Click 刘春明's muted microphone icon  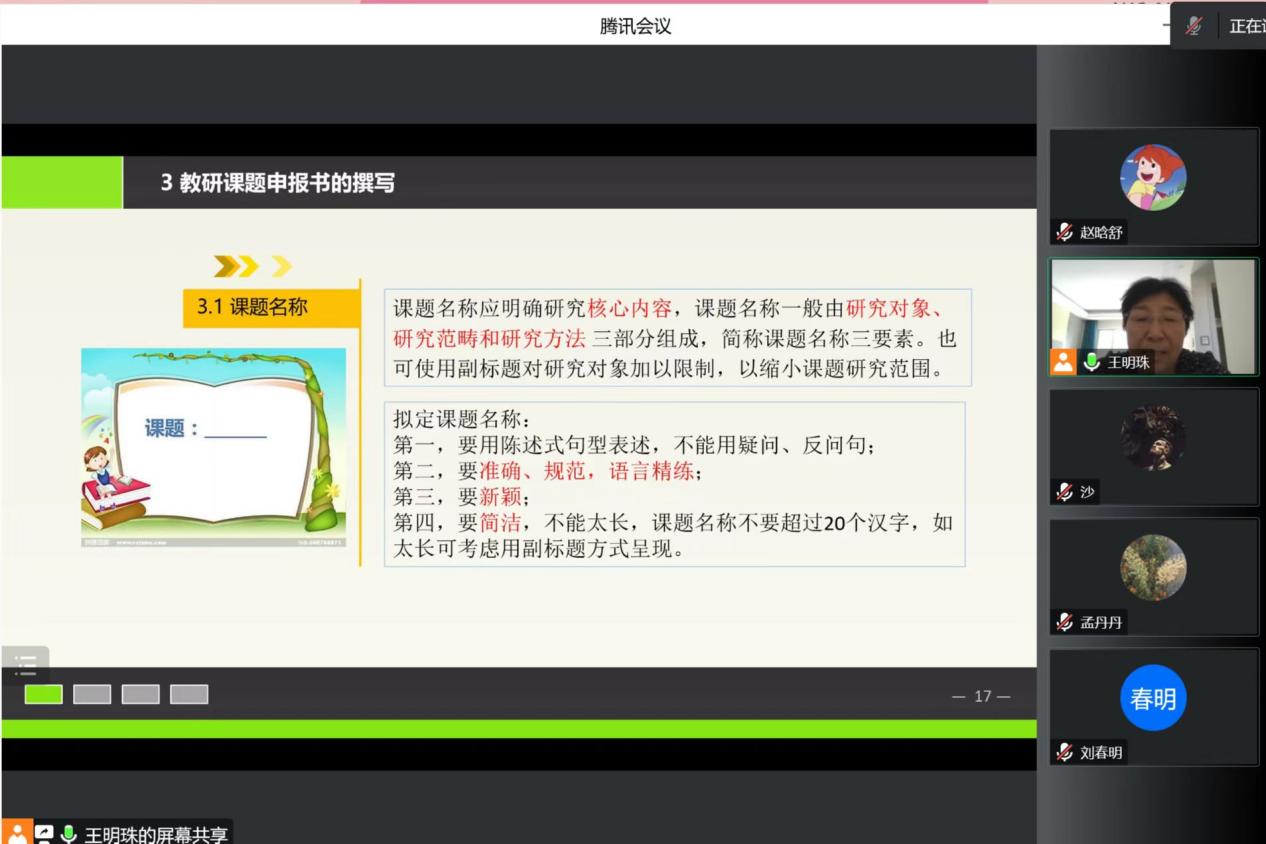tap(1065, 752)
